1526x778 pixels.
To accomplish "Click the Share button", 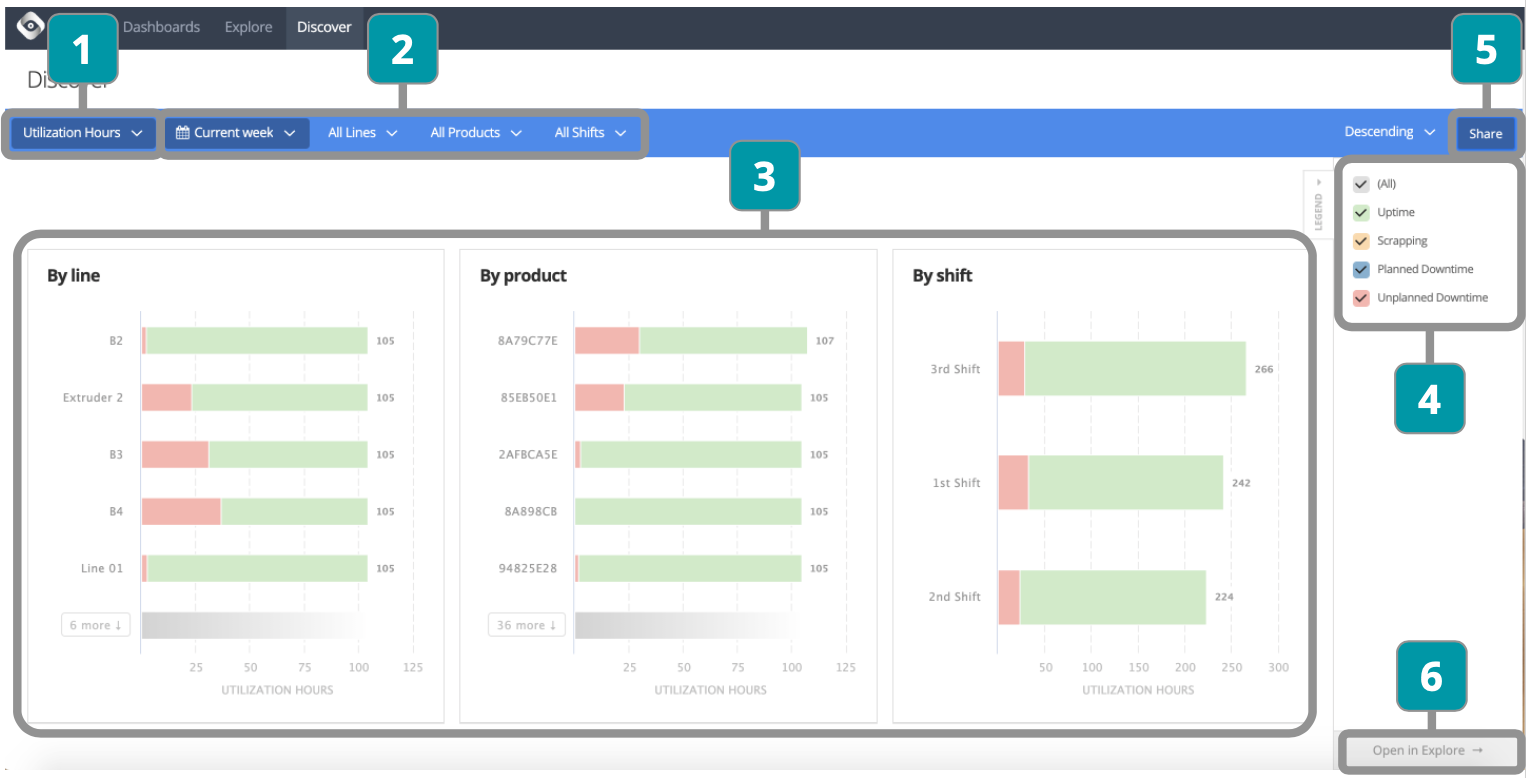I will pos(1485,134).
